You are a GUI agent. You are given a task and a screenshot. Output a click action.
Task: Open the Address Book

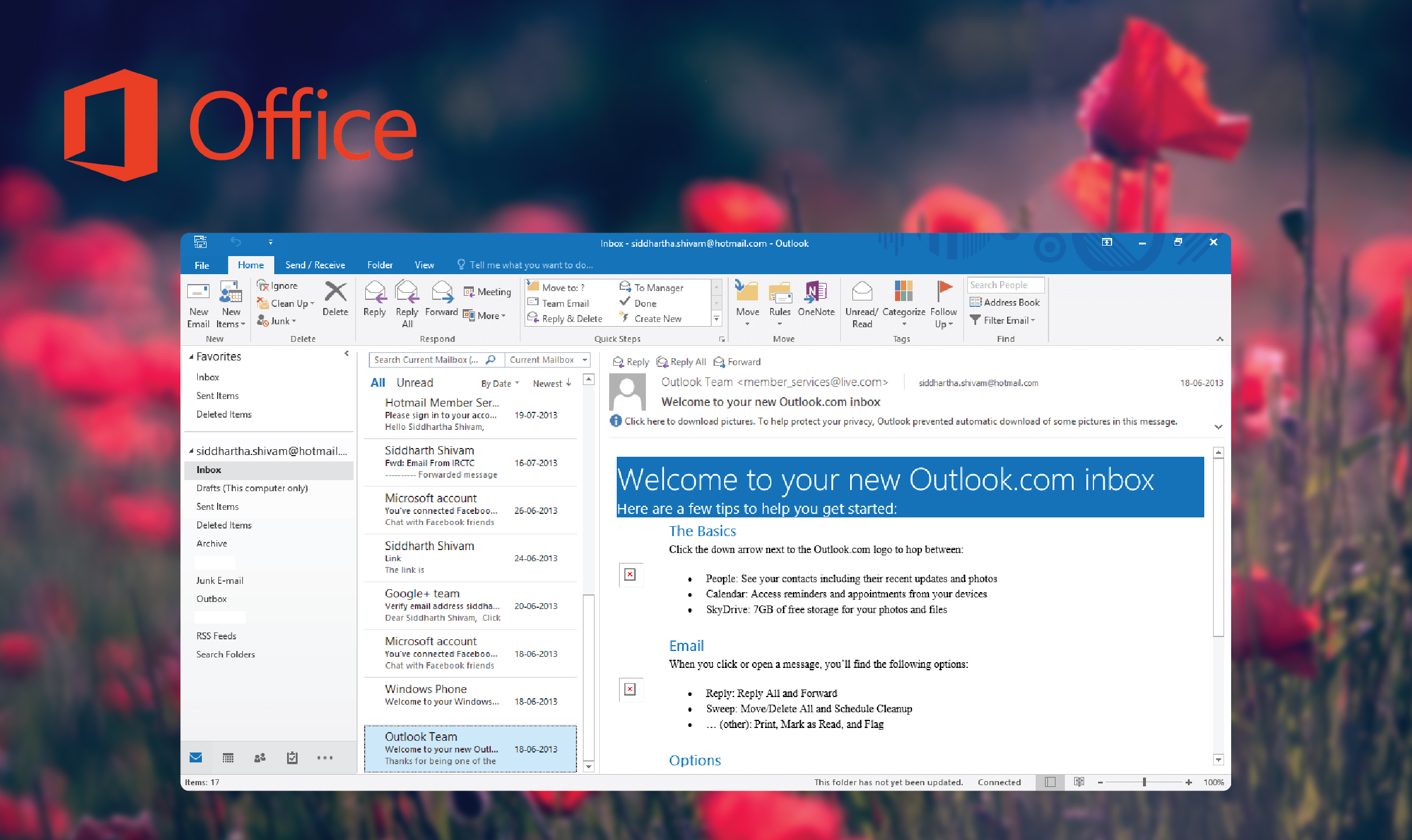pos(1005,302)
